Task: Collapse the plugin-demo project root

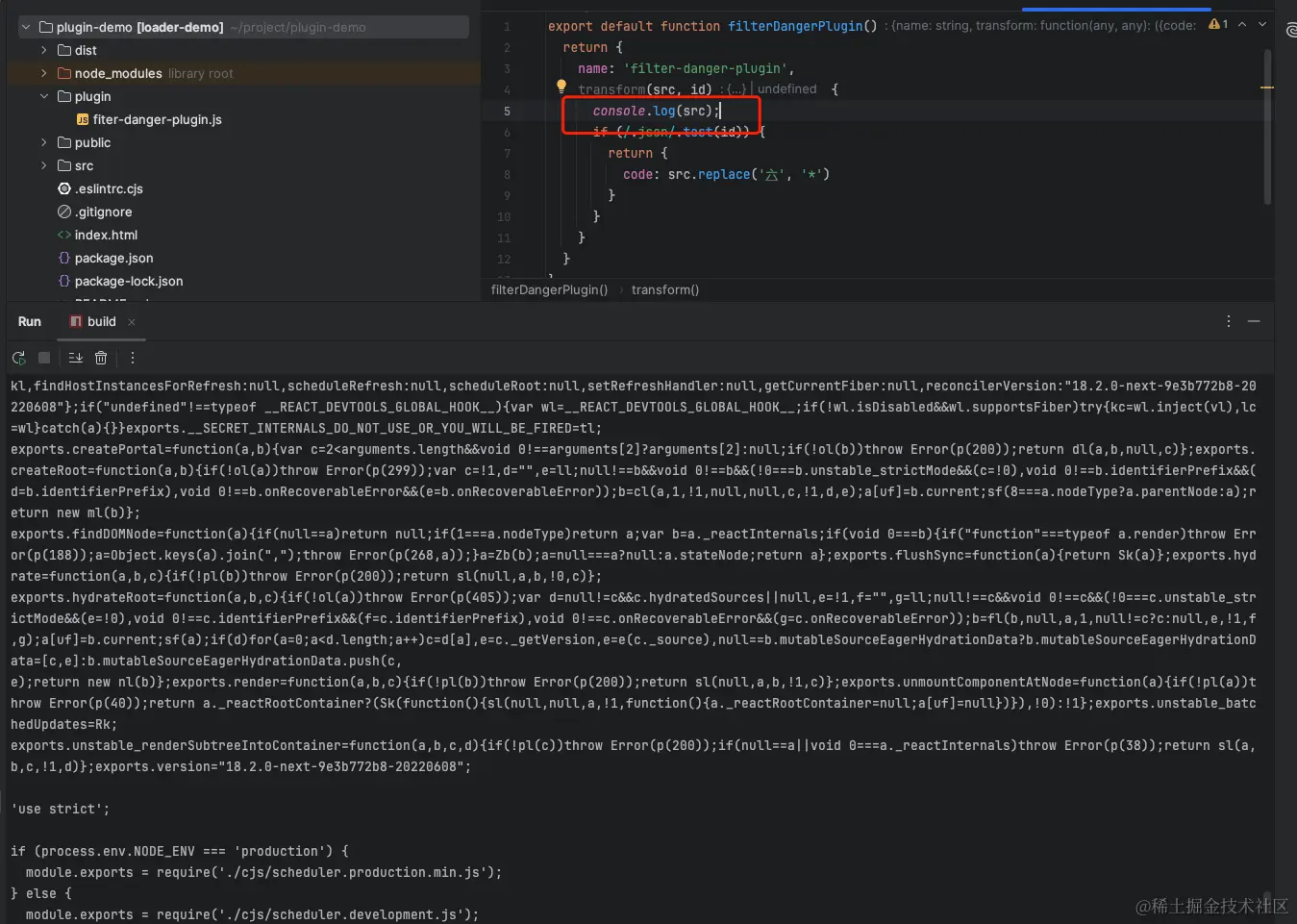Action: [x=25, y=27]
